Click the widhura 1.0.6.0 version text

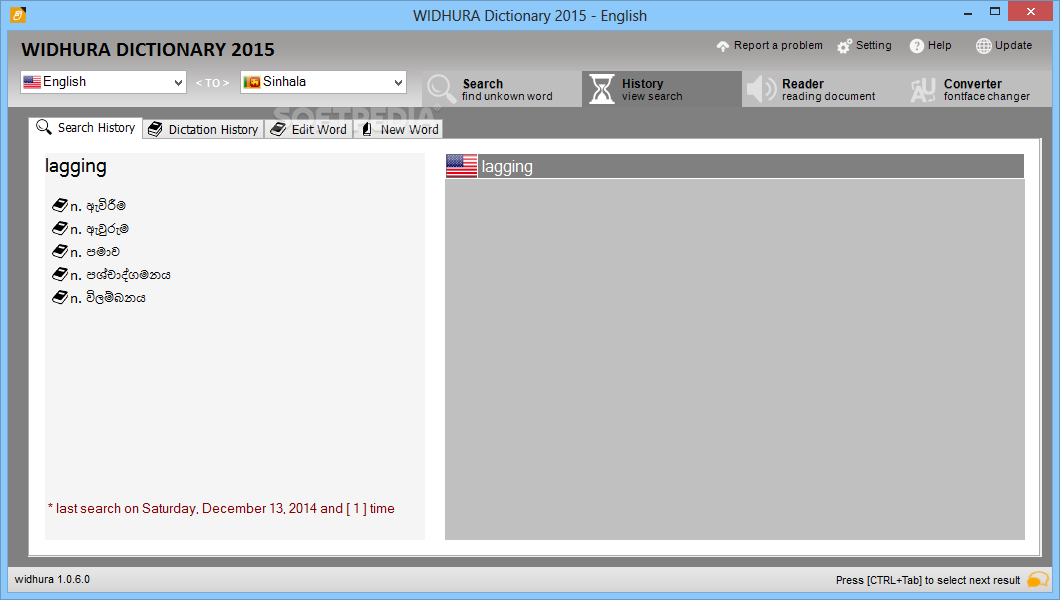click(52, 579)
